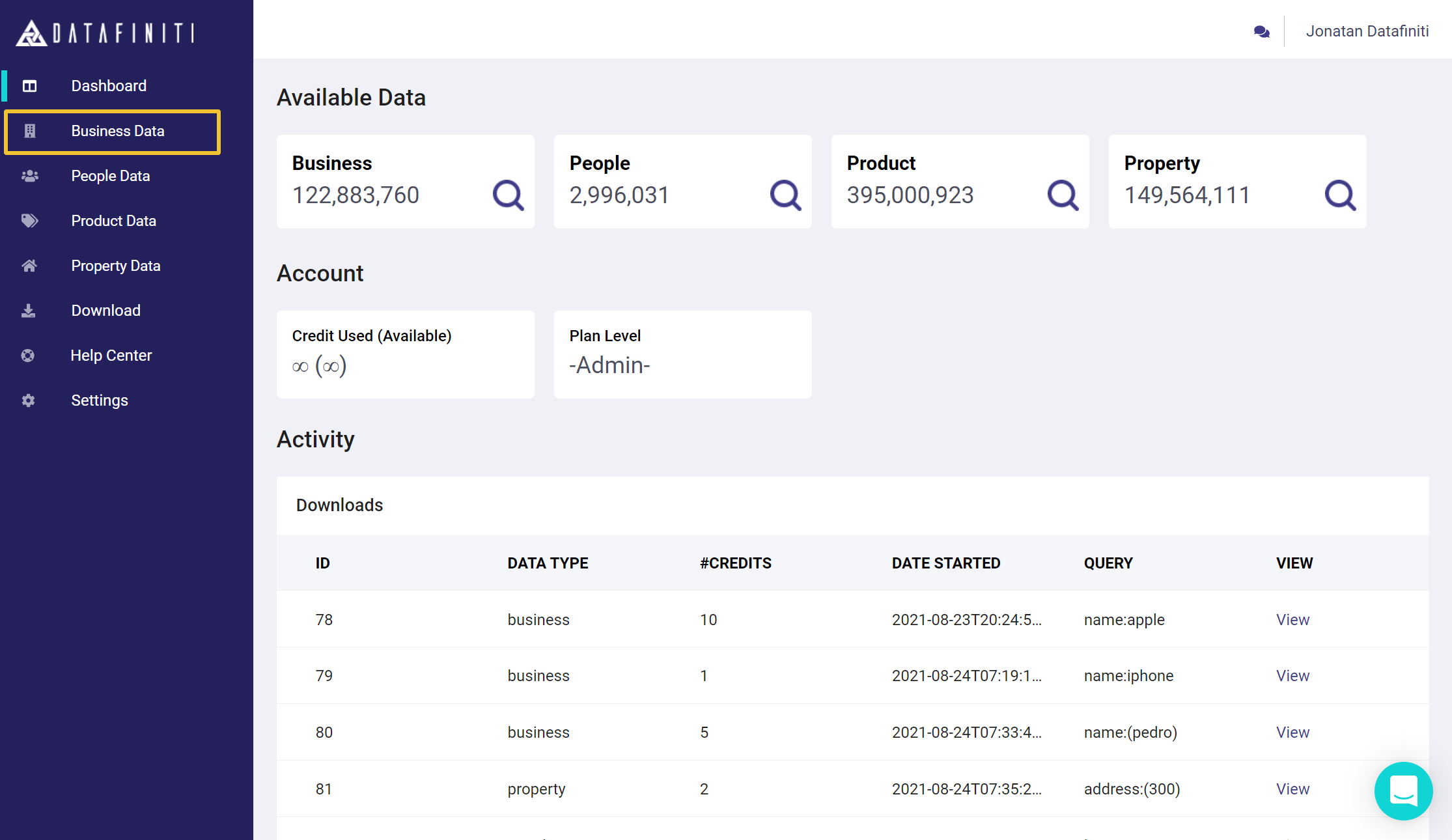Click the Datafiniti logo

[x=105, y=33]
